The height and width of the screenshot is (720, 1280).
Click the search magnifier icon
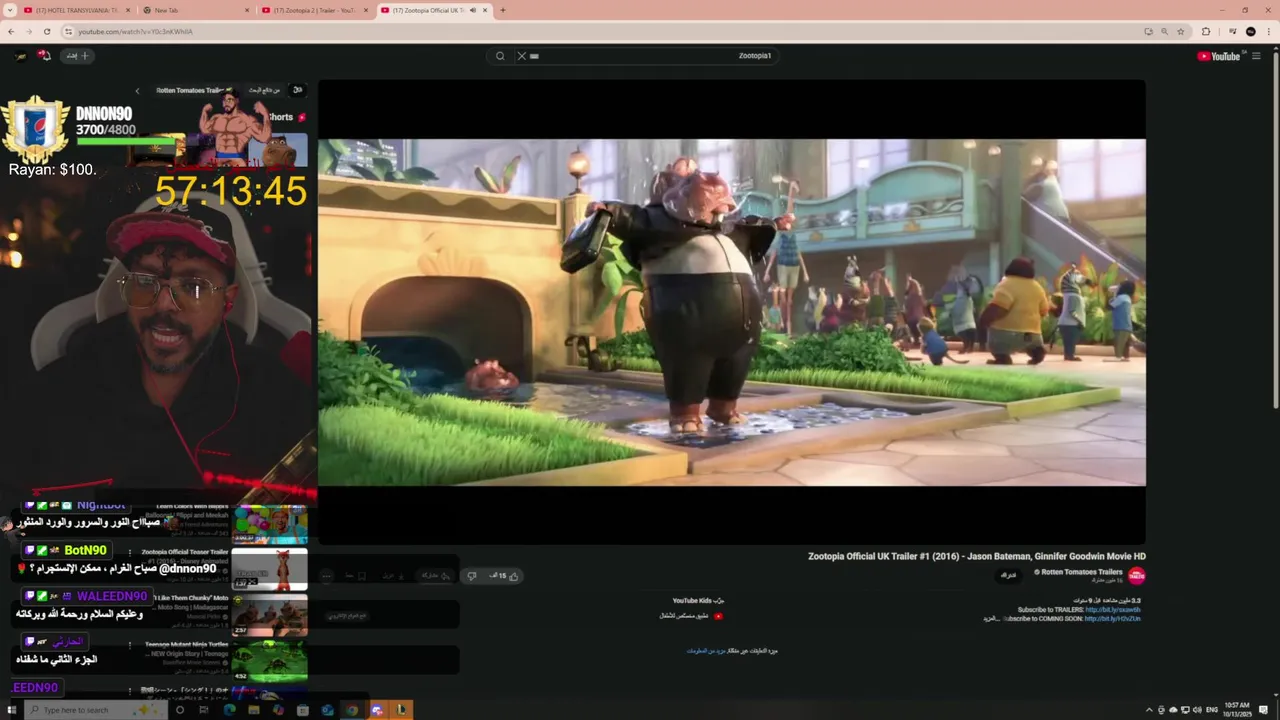(x=500, y=56)
